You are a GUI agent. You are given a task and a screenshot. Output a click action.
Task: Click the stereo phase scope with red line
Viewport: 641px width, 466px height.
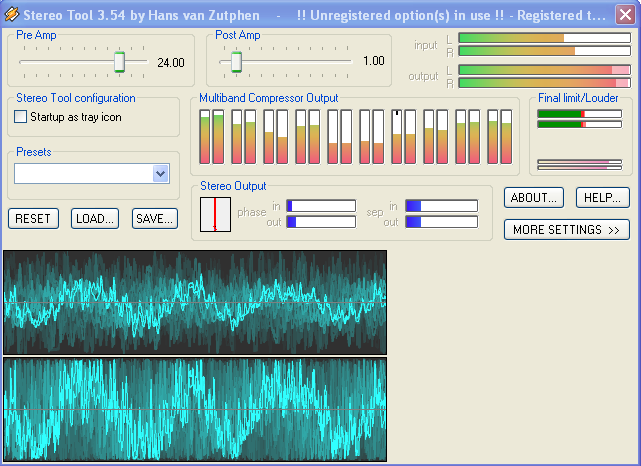pos(215,215)
